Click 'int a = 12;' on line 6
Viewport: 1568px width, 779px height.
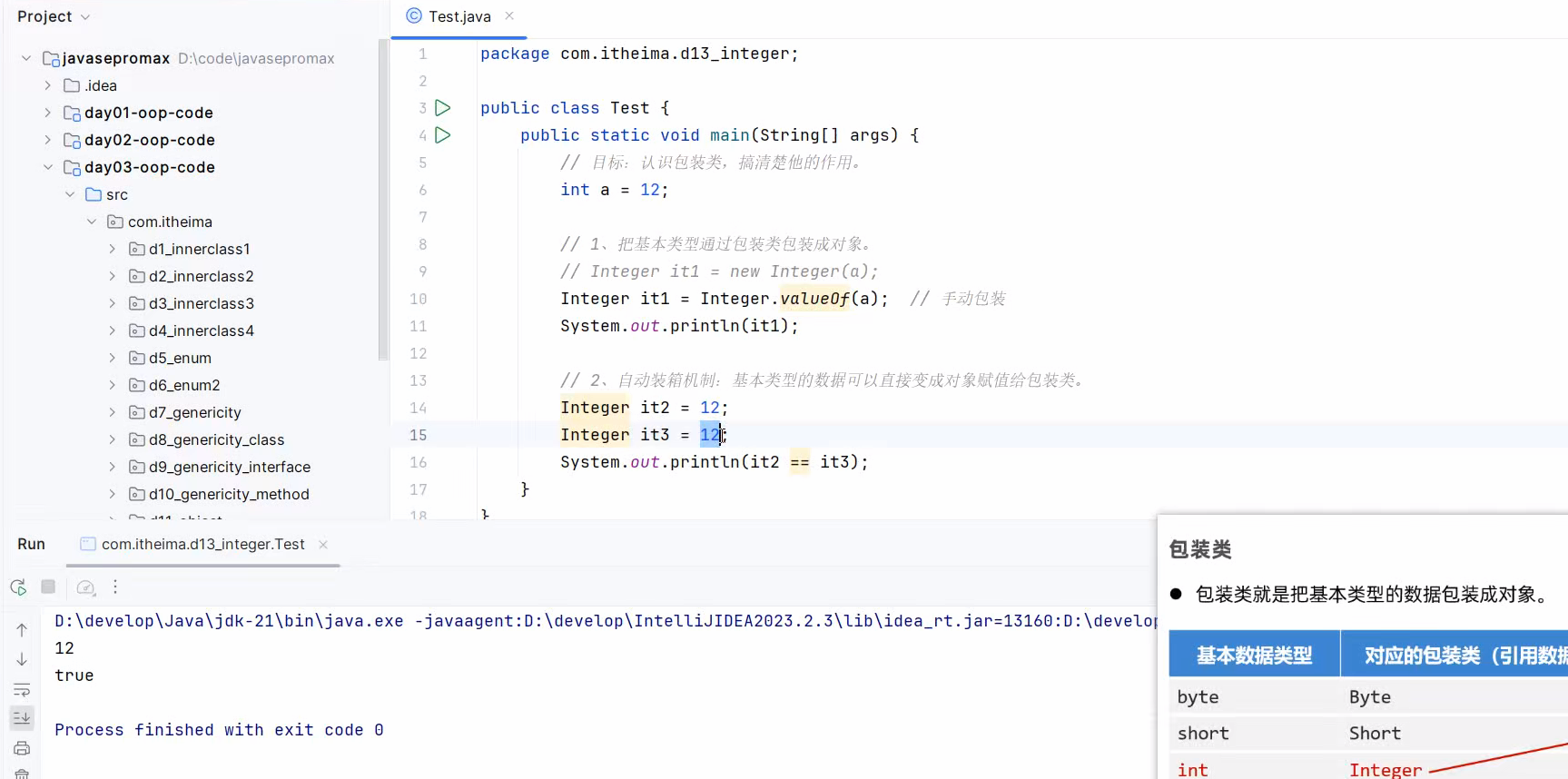(x=614, y=190)
